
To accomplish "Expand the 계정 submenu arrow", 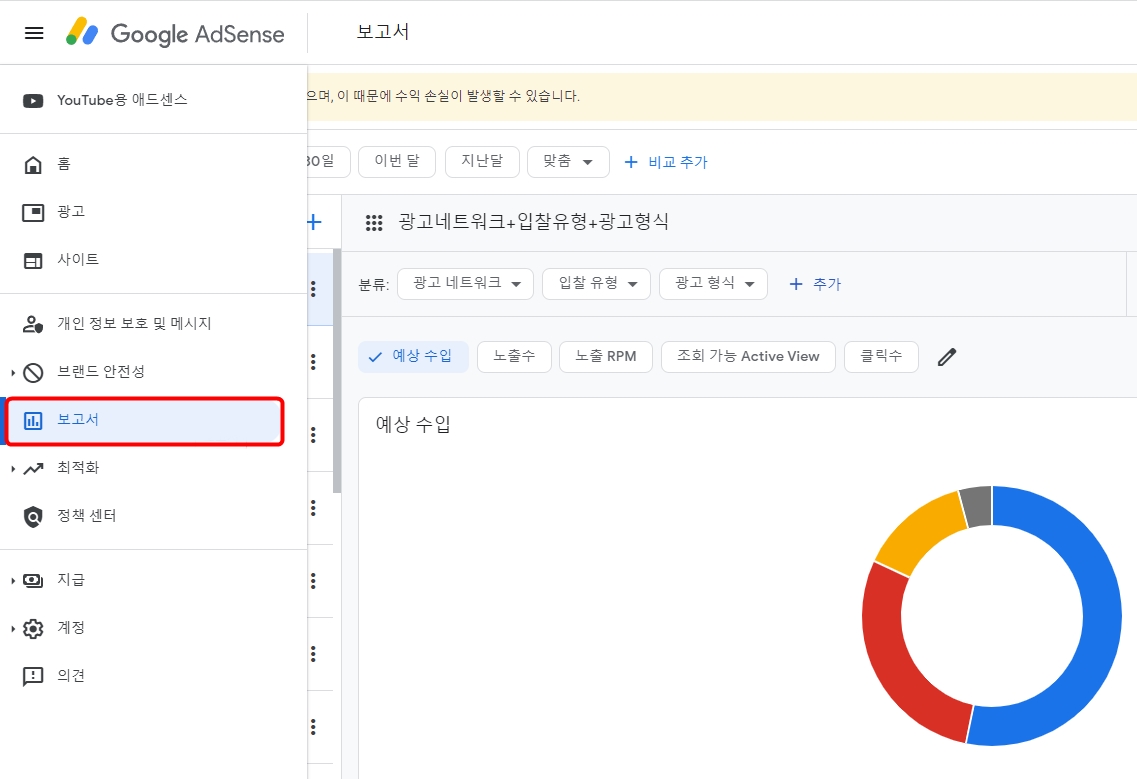I will (13, 628).
